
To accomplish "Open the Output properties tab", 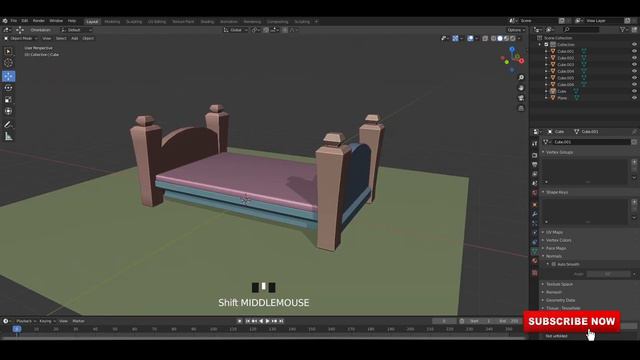I will (x=535, y=164).
